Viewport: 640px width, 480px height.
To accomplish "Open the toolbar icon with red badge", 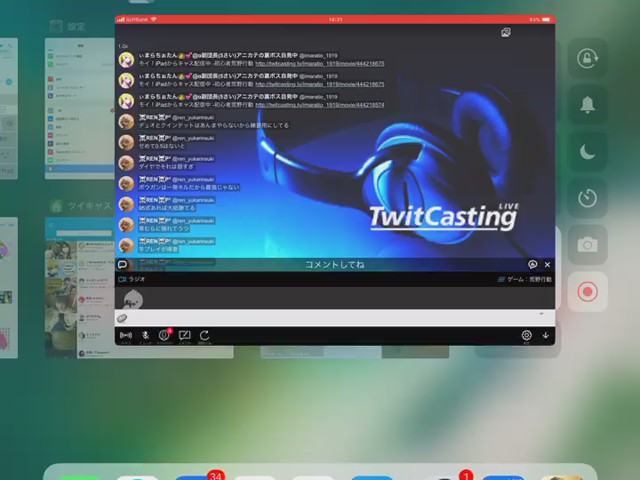I will click(164, 335).
